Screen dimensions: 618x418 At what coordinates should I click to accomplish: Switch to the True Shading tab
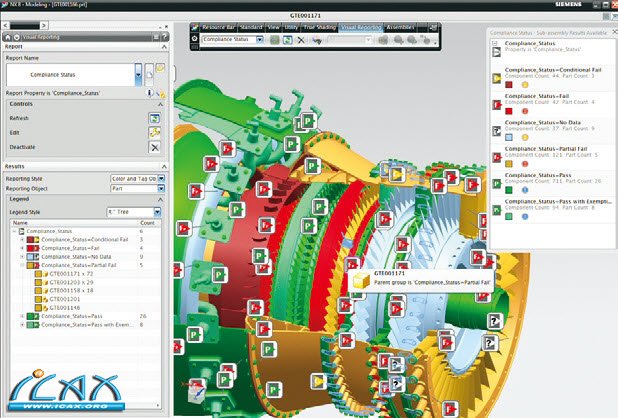click(x=320, y=27)
